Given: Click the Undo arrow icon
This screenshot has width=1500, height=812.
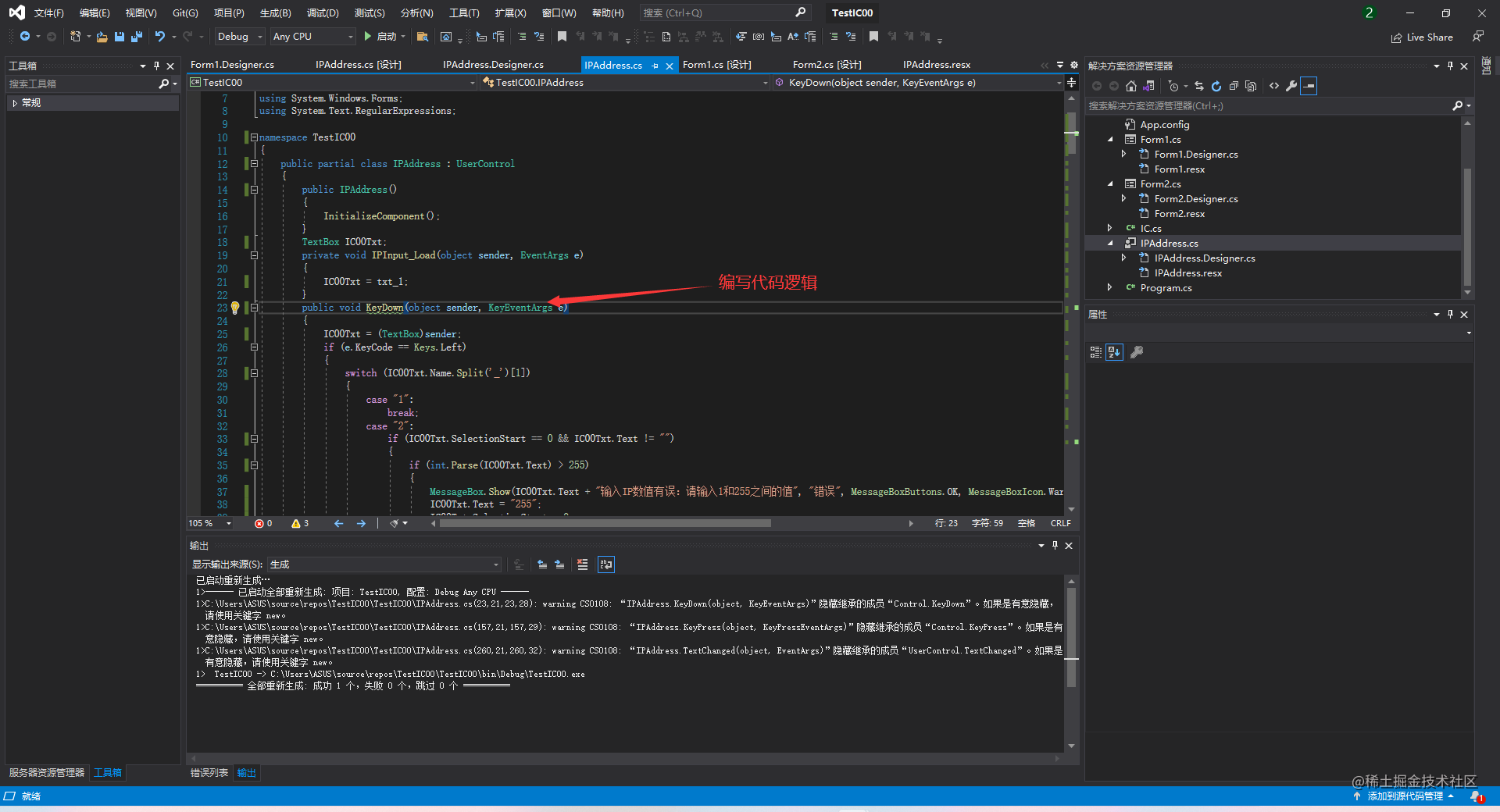Looking at the screenshot, I should coord(160,37).
